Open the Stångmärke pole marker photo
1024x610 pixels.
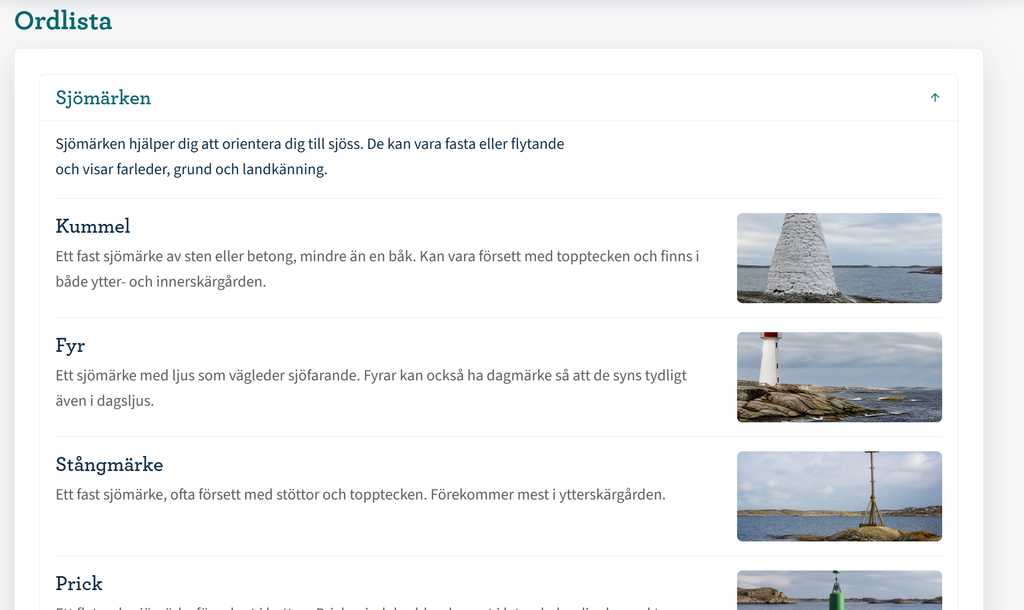coord(839,496)
